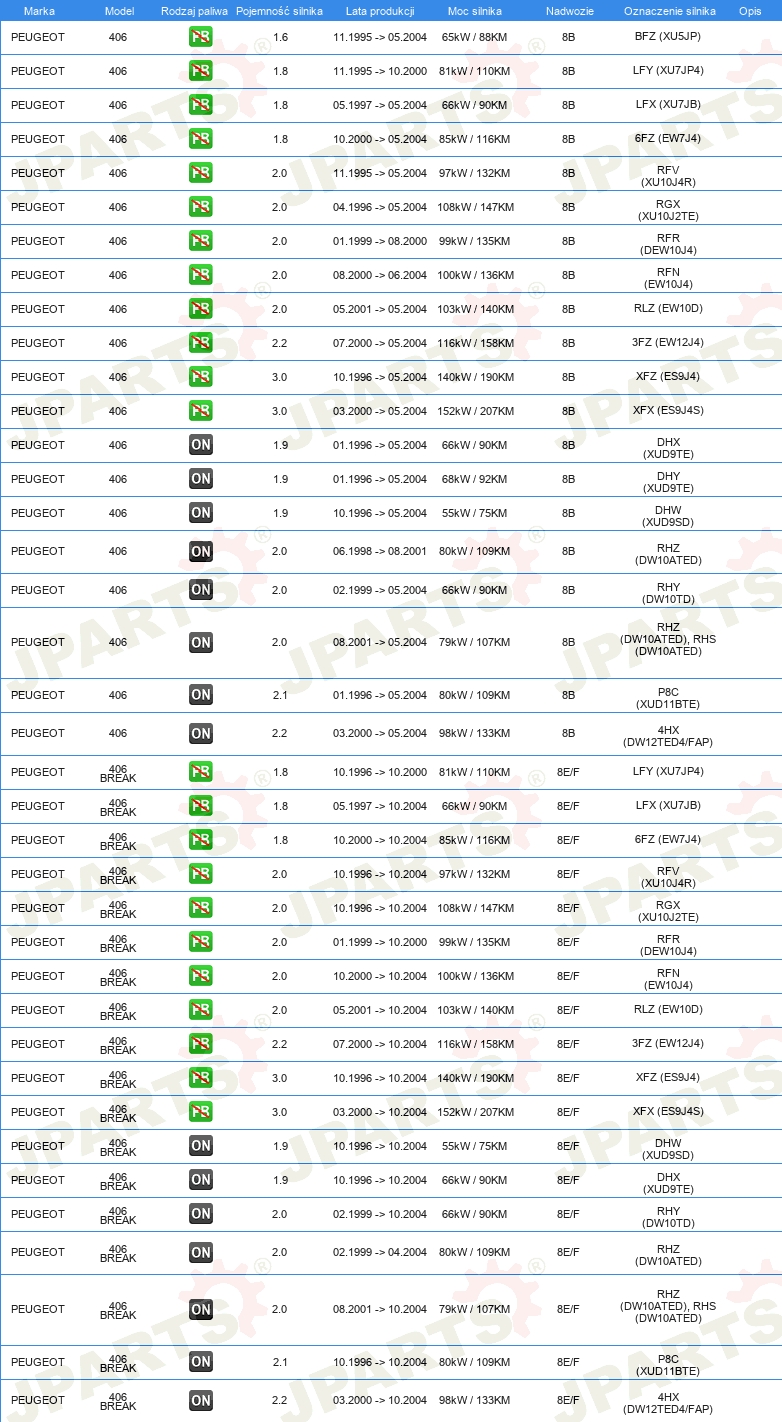Click the petrol icon for the 406 BREAK XFZ (ES9J4)

coord(201,1078)
